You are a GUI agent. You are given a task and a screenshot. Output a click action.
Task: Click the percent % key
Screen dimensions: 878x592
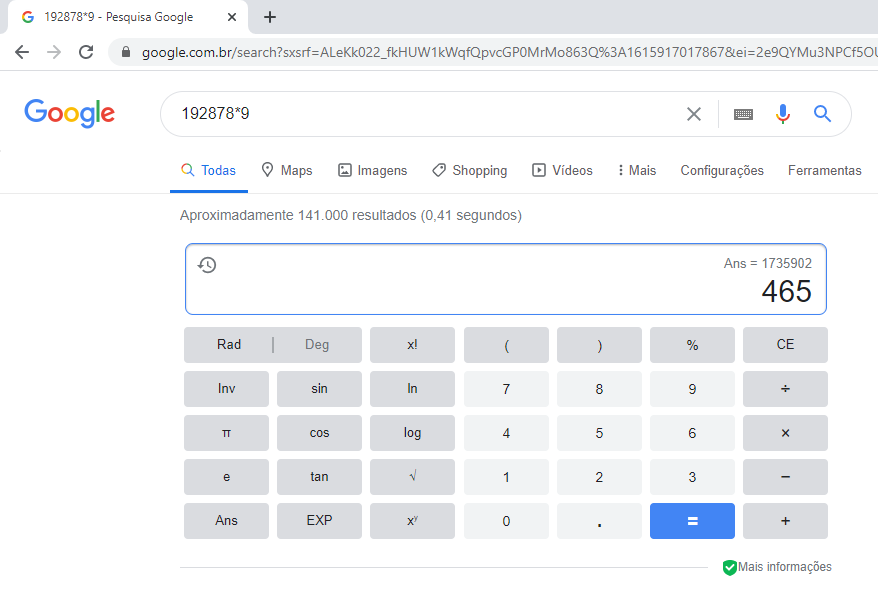click(692, 344)
